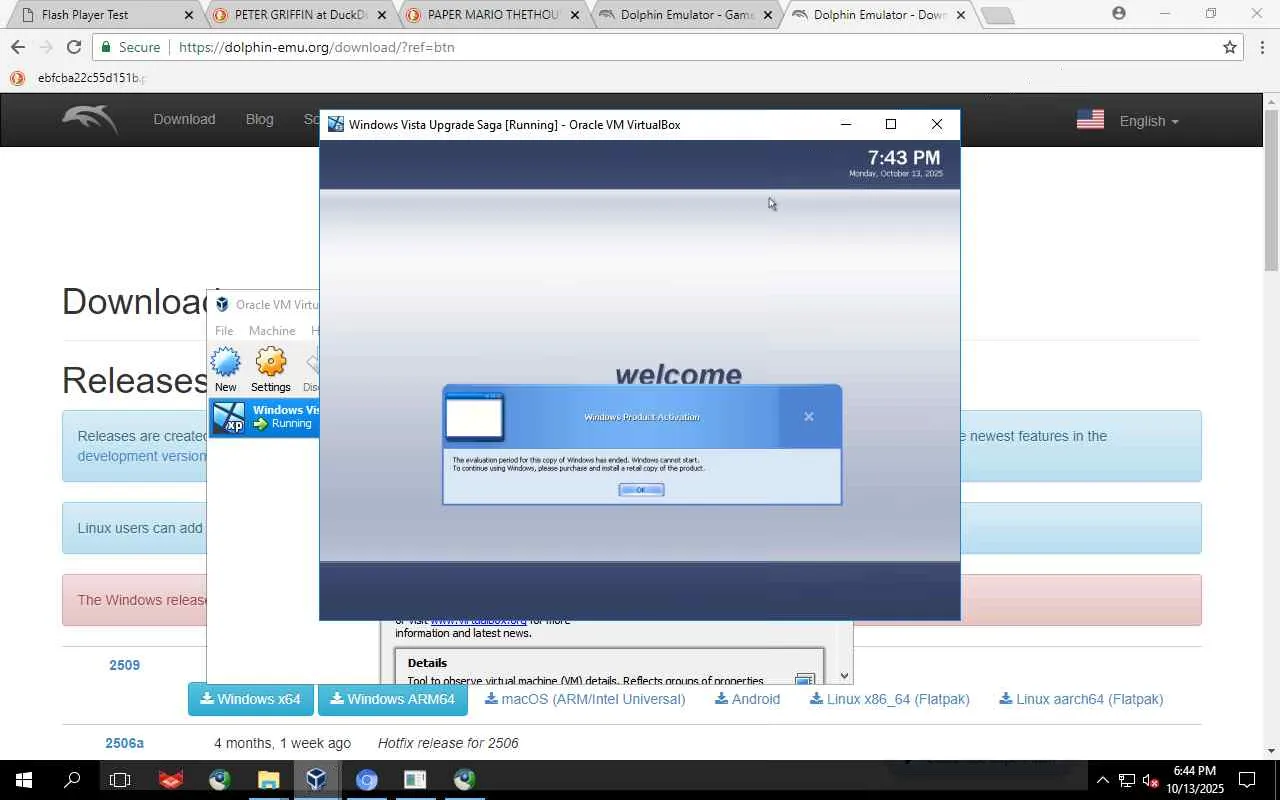The height and width of the screenshot is (800, 1280).
Task: Open release 2506a link
Action: [x=124, y=743]
